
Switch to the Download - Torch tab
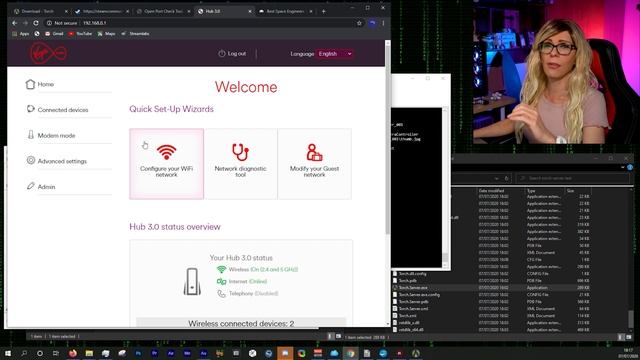40,11
